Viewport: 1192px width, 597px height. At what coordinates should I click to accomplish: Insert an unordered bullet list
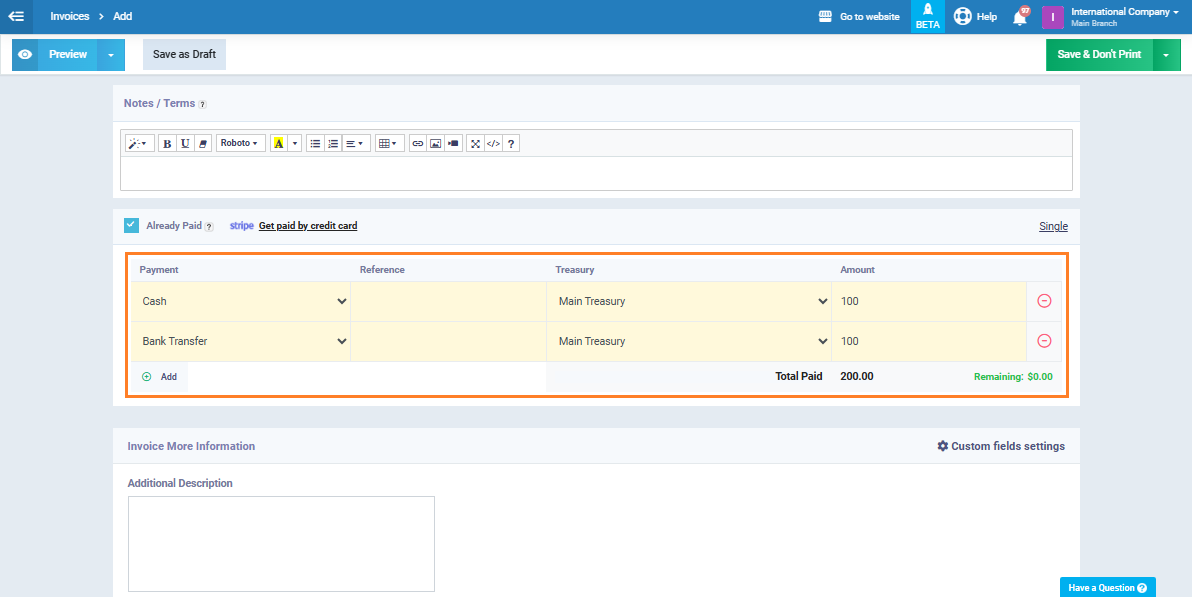(x=315, y=144)
